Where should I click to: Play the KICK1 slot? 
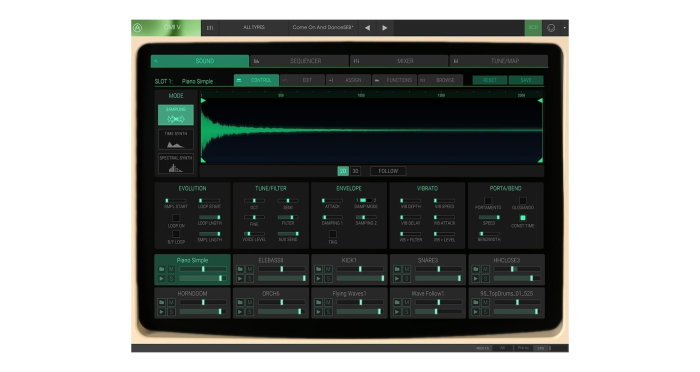(319, 279)
